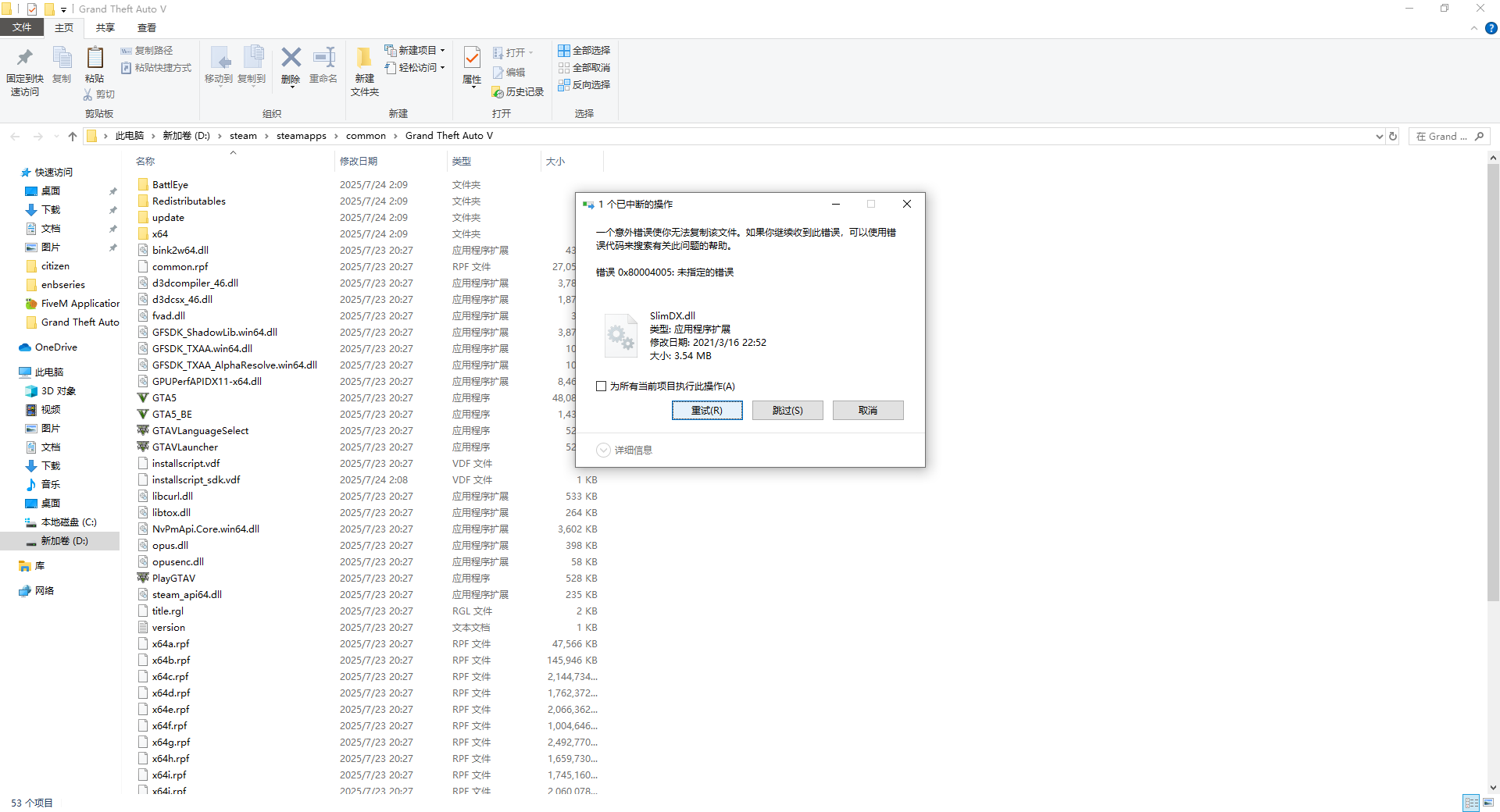Click the Properties (属性) checkmark icon
Screen dimensions: 1500x812
[x=472, y=58]
